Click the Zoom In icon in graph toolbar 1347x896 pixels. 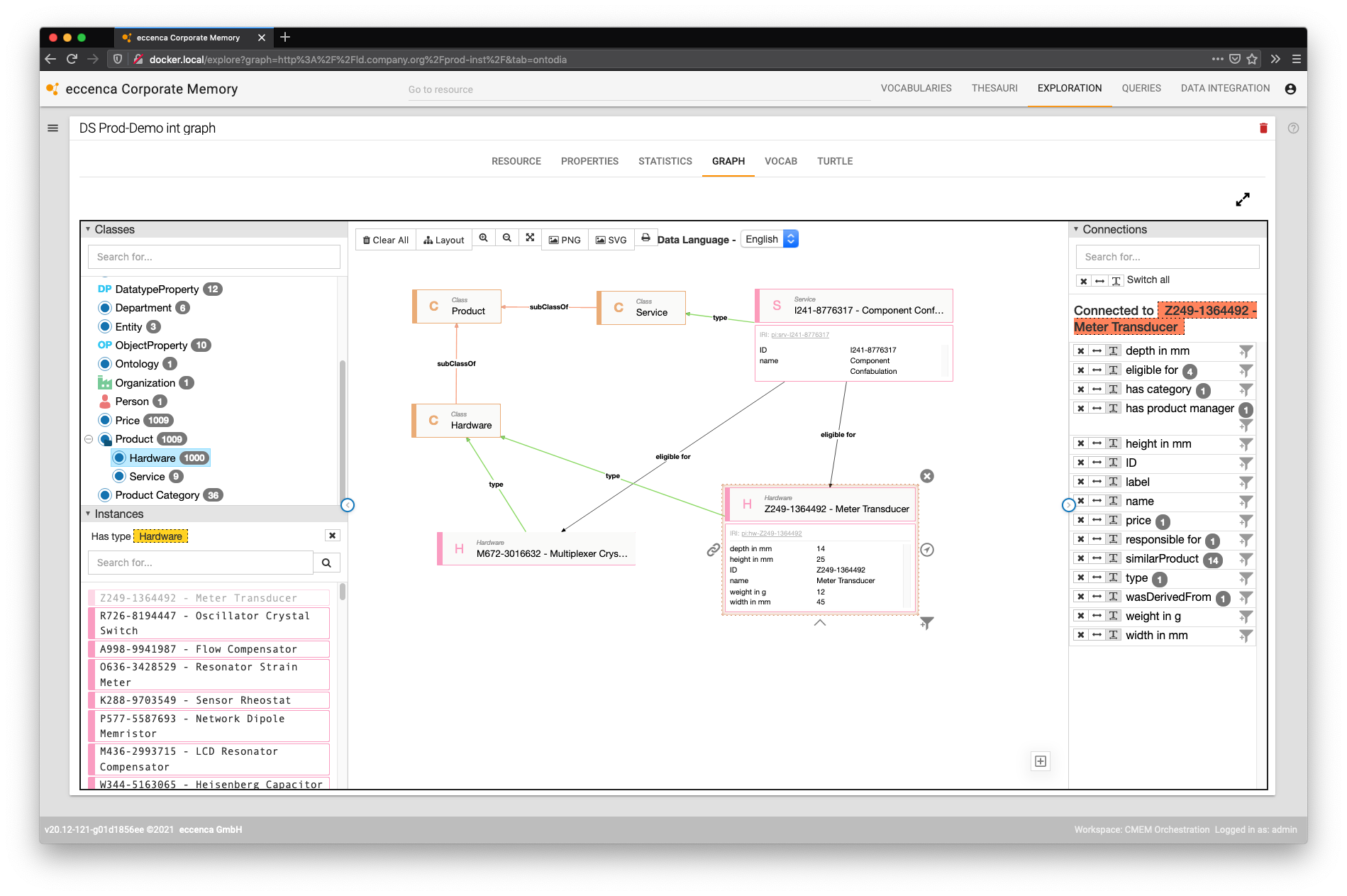(484, 238)
